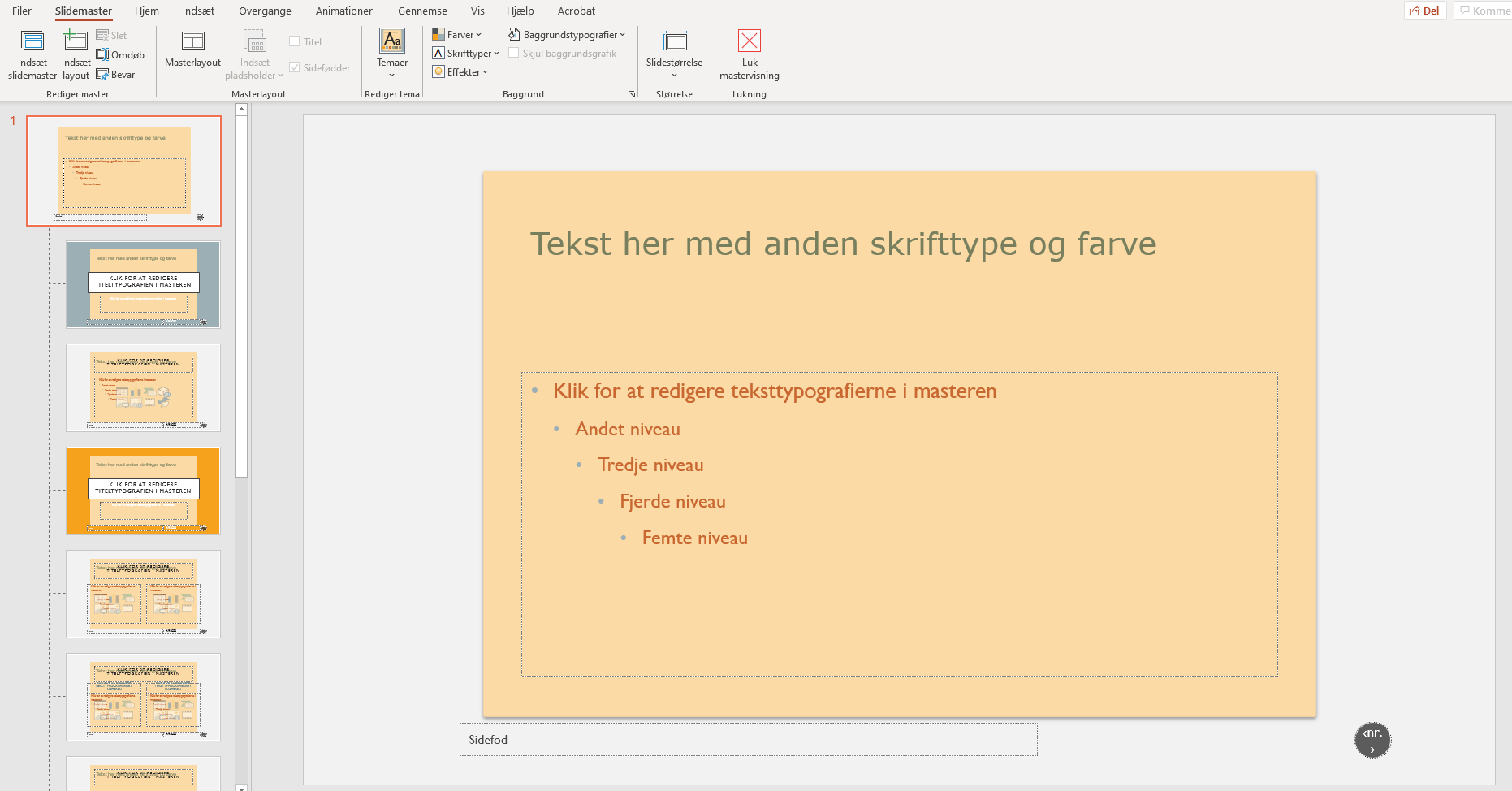
Task: Switch to the Animationer tab
Action: click(343, 11)
